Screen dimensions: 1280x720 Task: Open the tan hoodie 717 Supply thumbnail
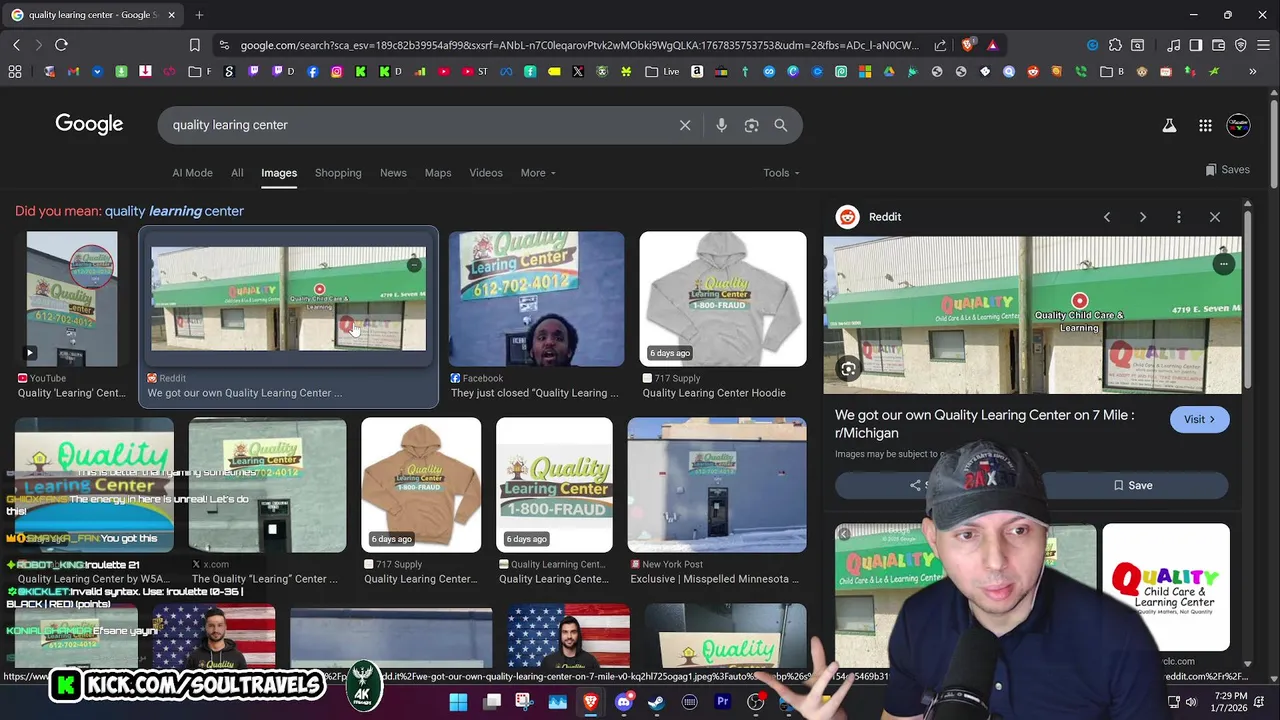click(421, 485)
